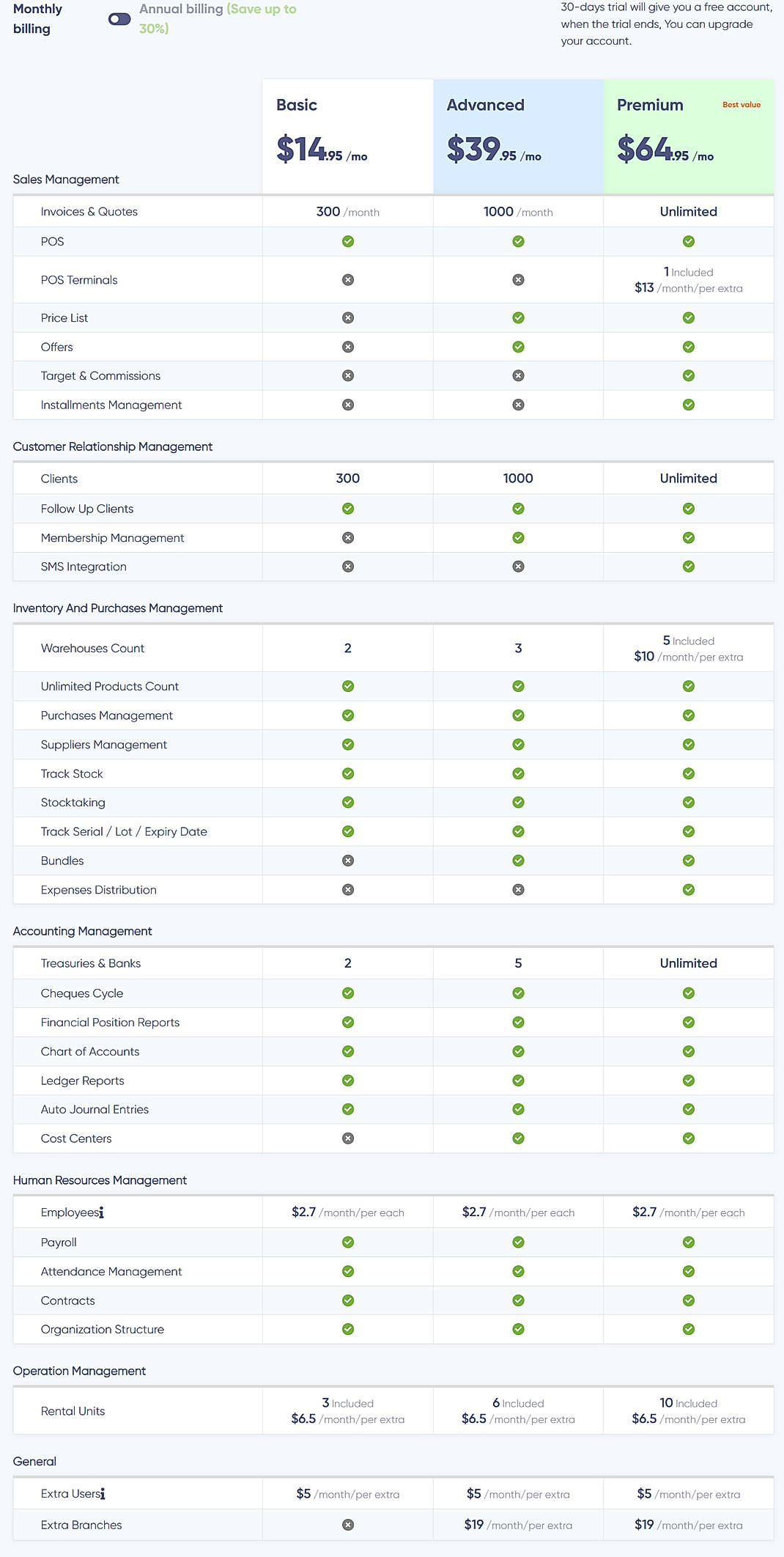Click the Best value badge on Premium
This screenshot has height=1557, width=784.
(741, 104)
